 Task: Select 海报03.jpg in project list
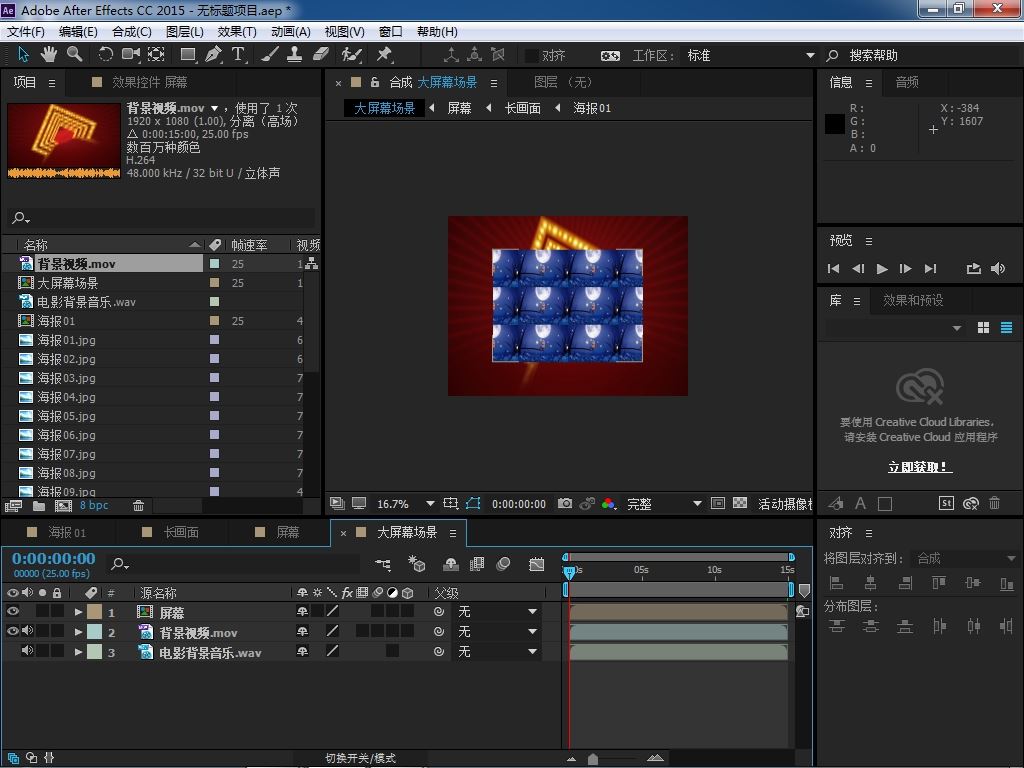[x=66, y=378]
